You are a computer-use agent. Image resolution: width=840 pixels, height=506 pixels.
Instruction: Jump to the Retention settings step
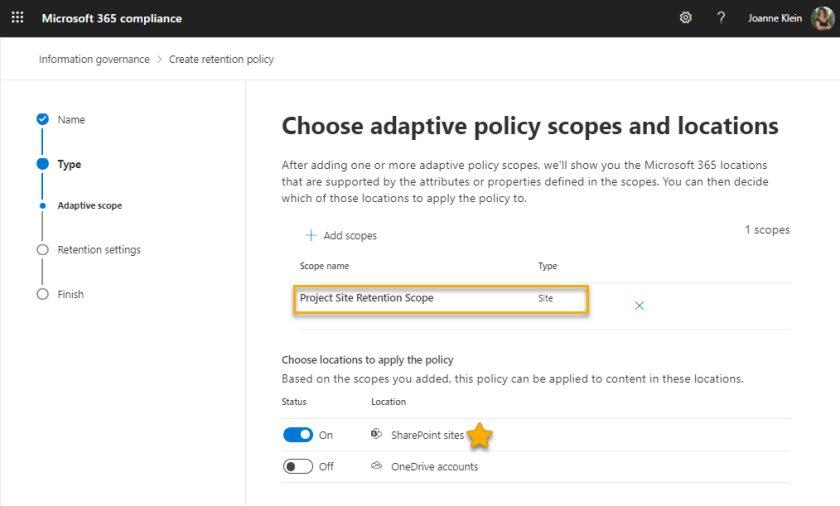tap(99, 250)
